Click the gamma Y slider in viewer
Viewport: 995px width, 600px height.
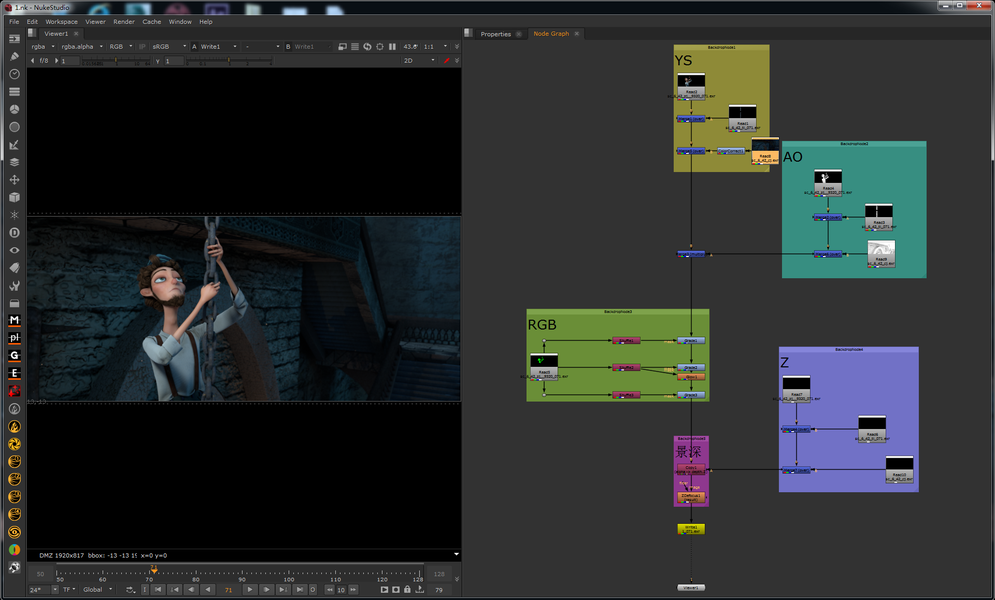[229, 61]
